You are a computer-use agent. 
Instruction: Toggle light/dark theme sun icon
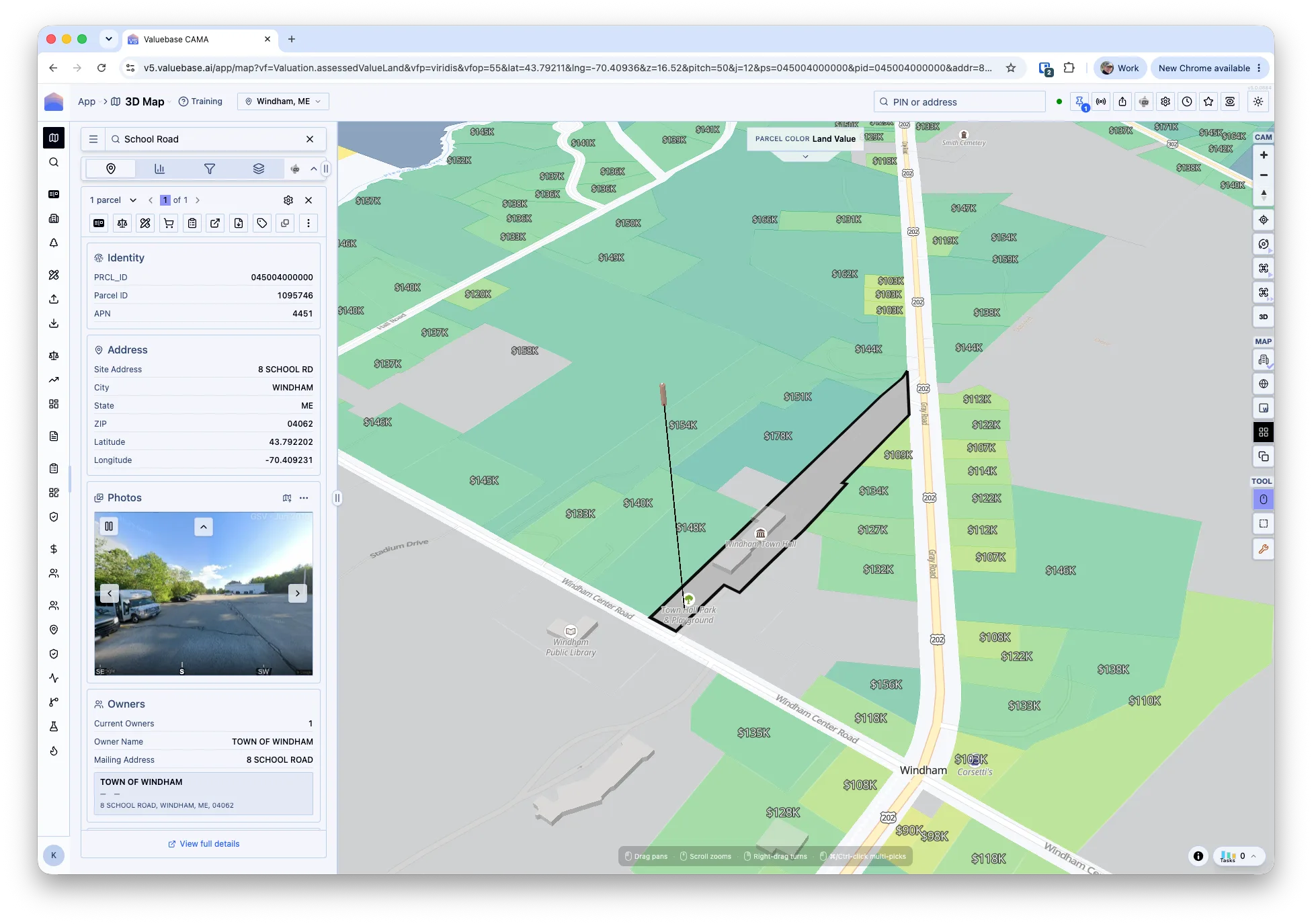pos(1258,102)
